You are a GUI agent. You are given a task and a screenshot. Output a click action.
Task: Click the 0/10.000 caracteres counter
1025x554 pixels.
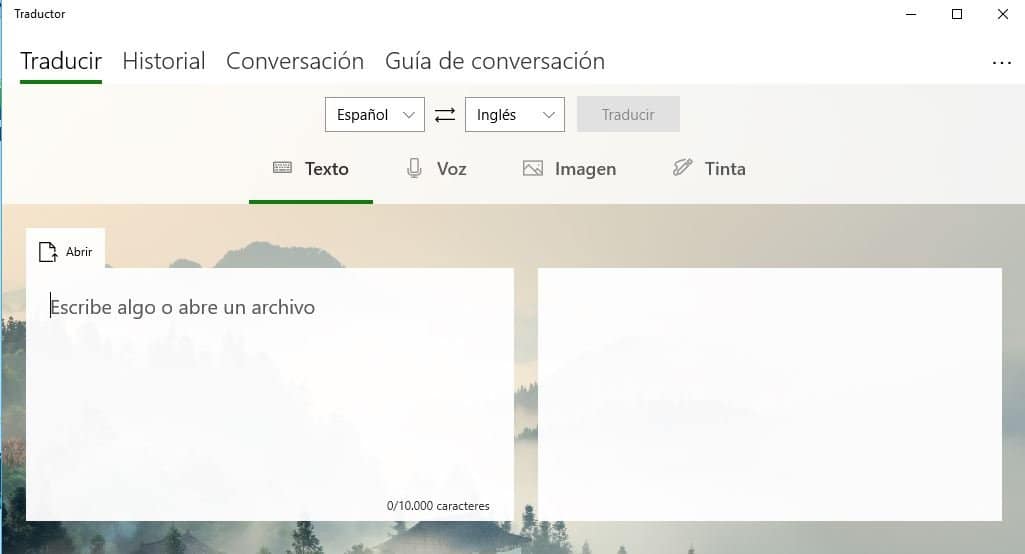tap(438, 506)
